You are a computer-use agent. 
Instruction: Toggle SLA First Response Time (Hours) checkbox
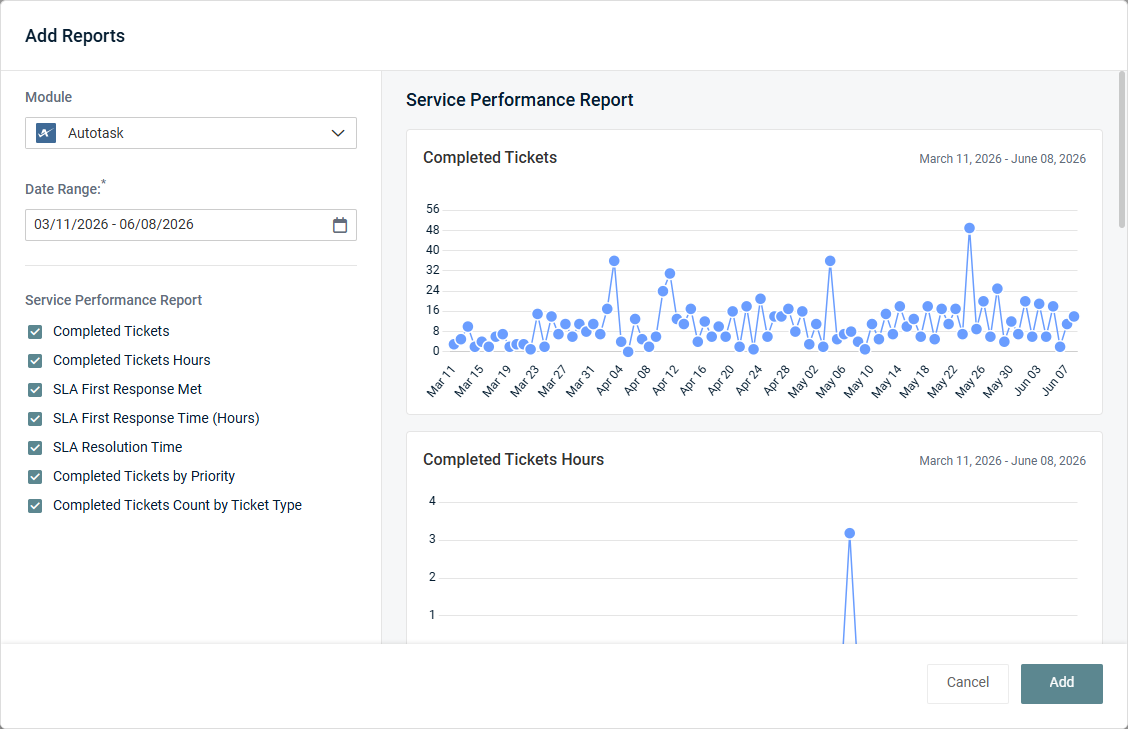(x=35, y=419)
